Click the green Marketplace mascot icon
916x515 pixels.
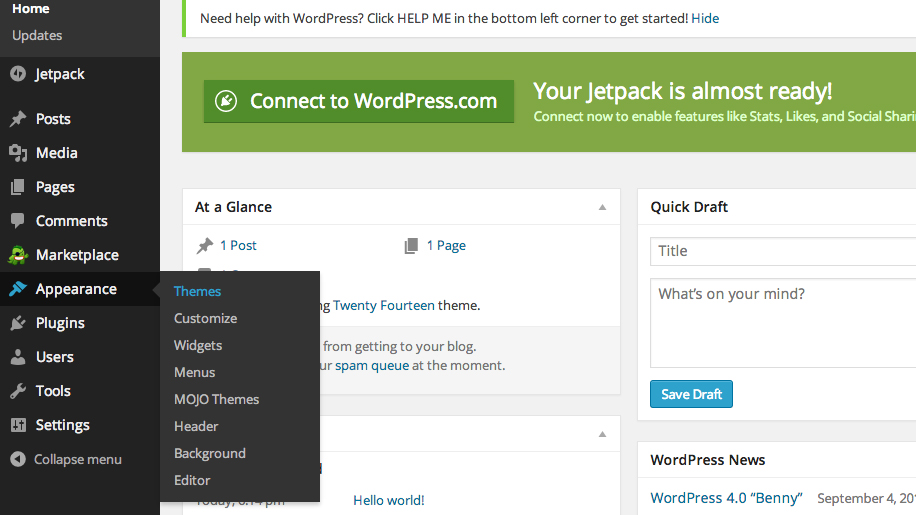pyautogui.click(x=18, y=255)
